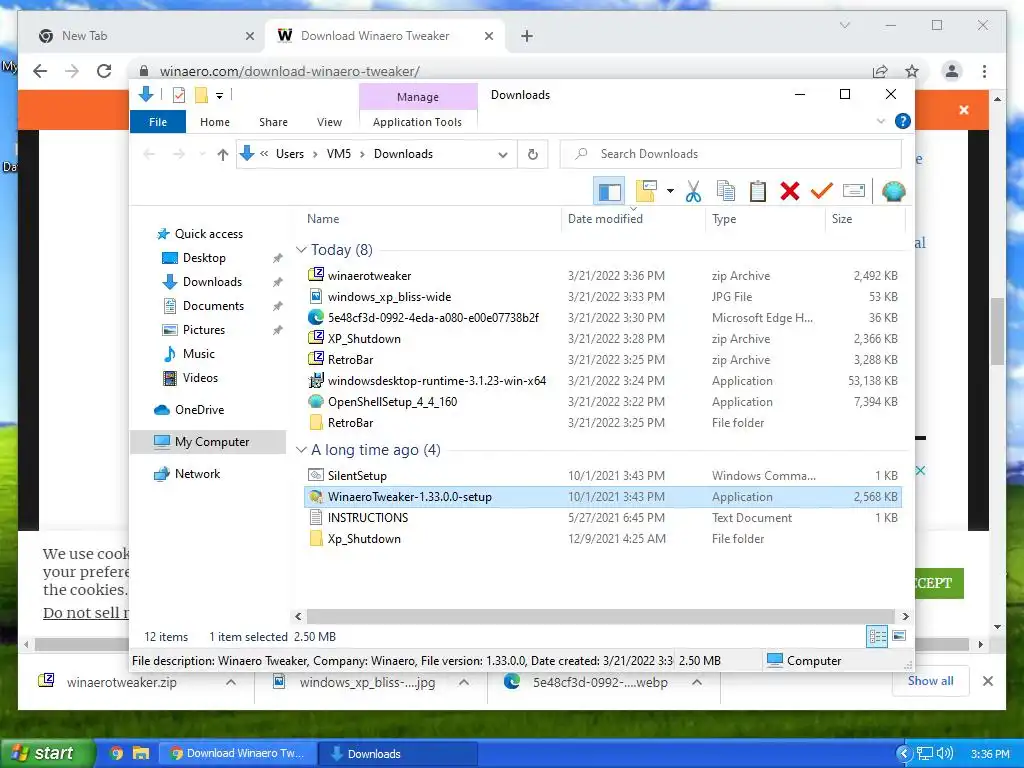Click the orange checkmark Properties icon

(x=822, y=191)
